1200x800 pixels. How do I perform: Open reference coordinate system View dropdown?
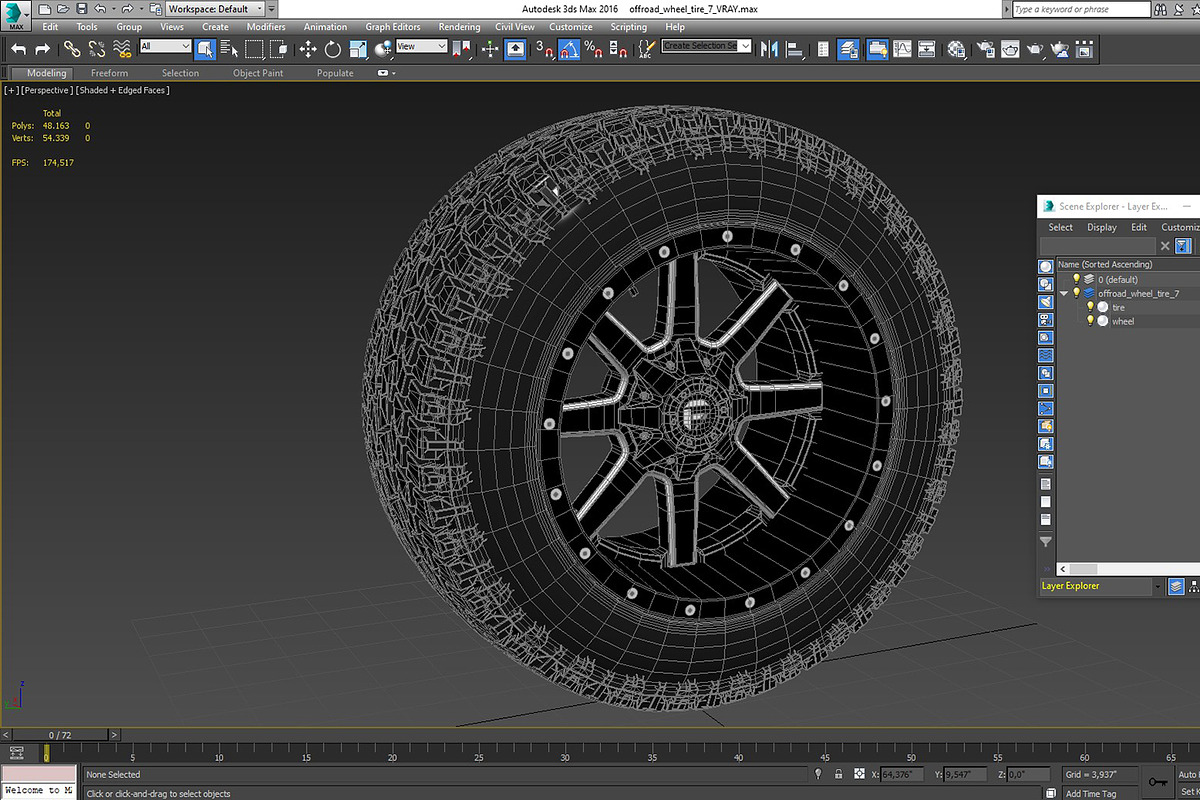point(421,46)
